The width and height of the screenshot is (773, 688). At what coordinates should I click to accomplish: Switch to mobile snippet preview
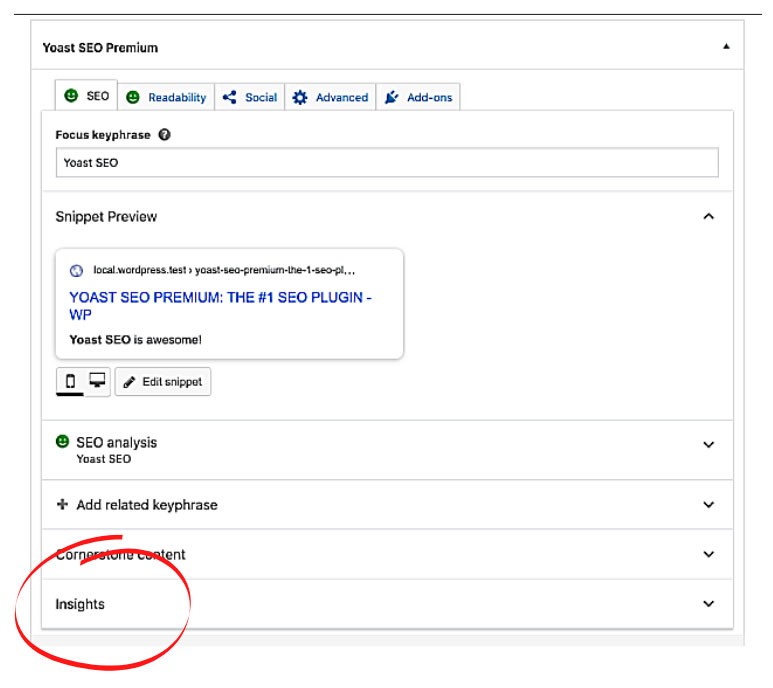point(70,381)
